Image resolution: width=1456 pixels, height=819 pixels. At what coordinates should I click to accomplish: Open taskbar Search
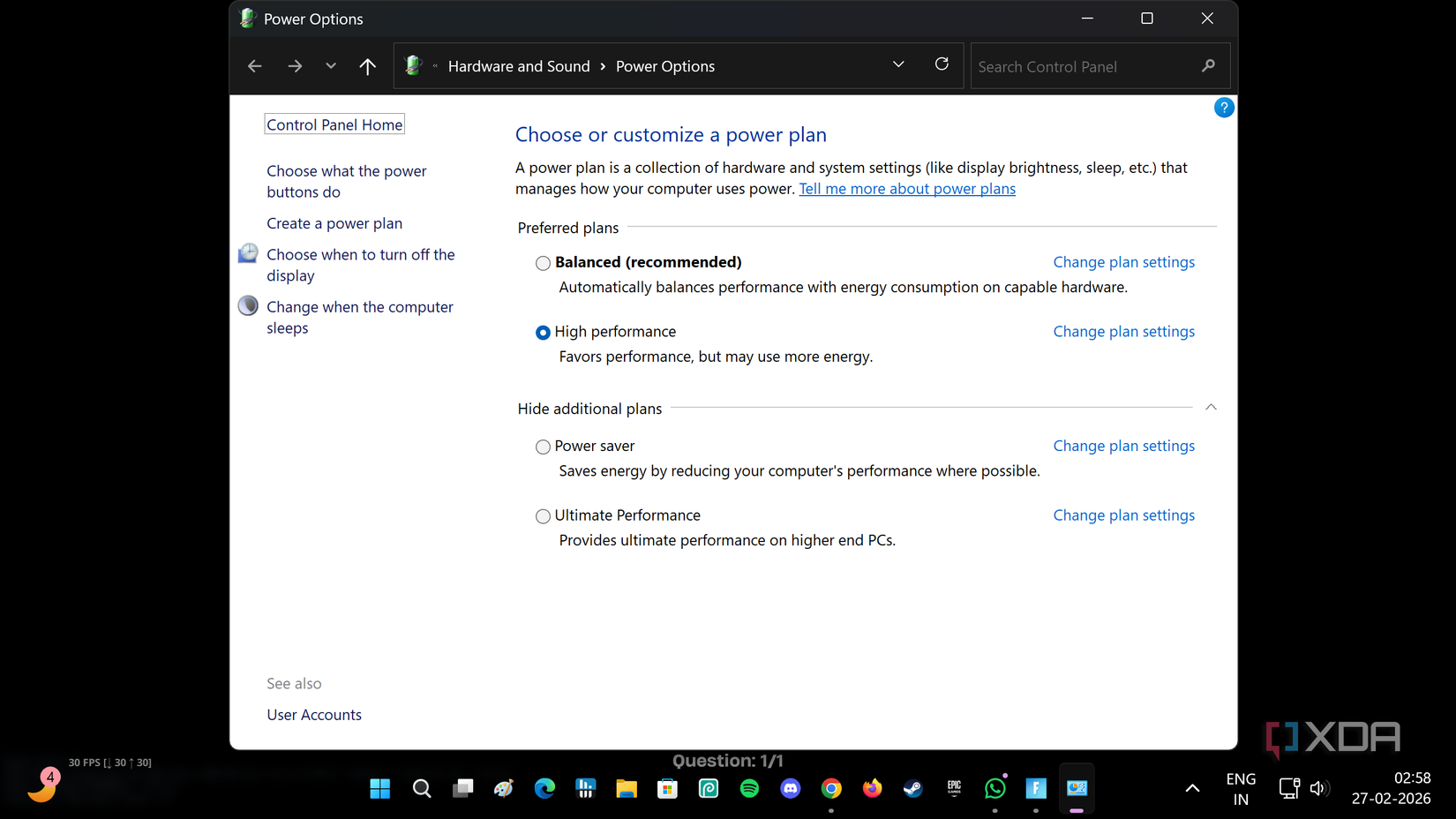(422, 788)
